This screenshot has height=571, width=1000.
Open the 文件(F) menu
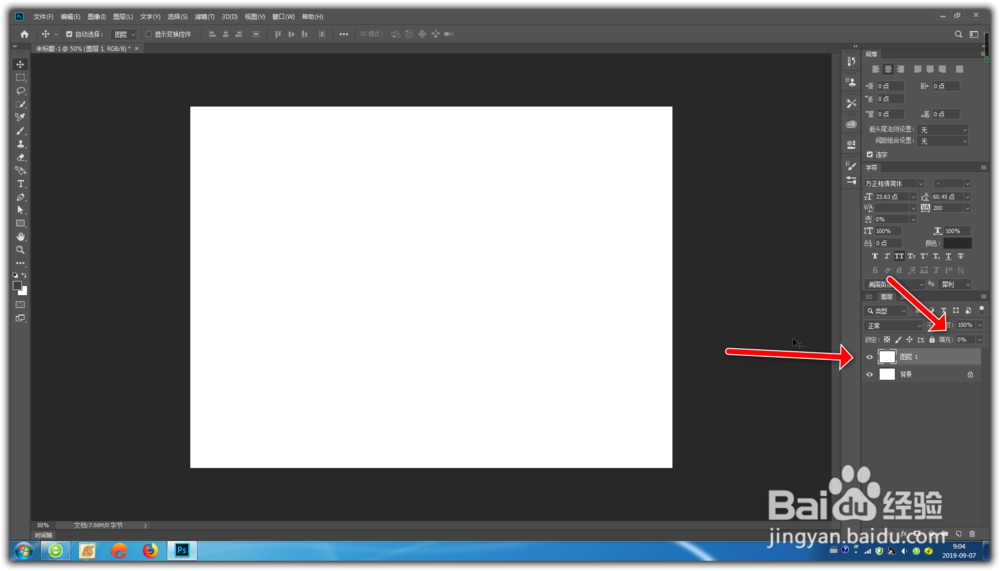tap(43, 17)
